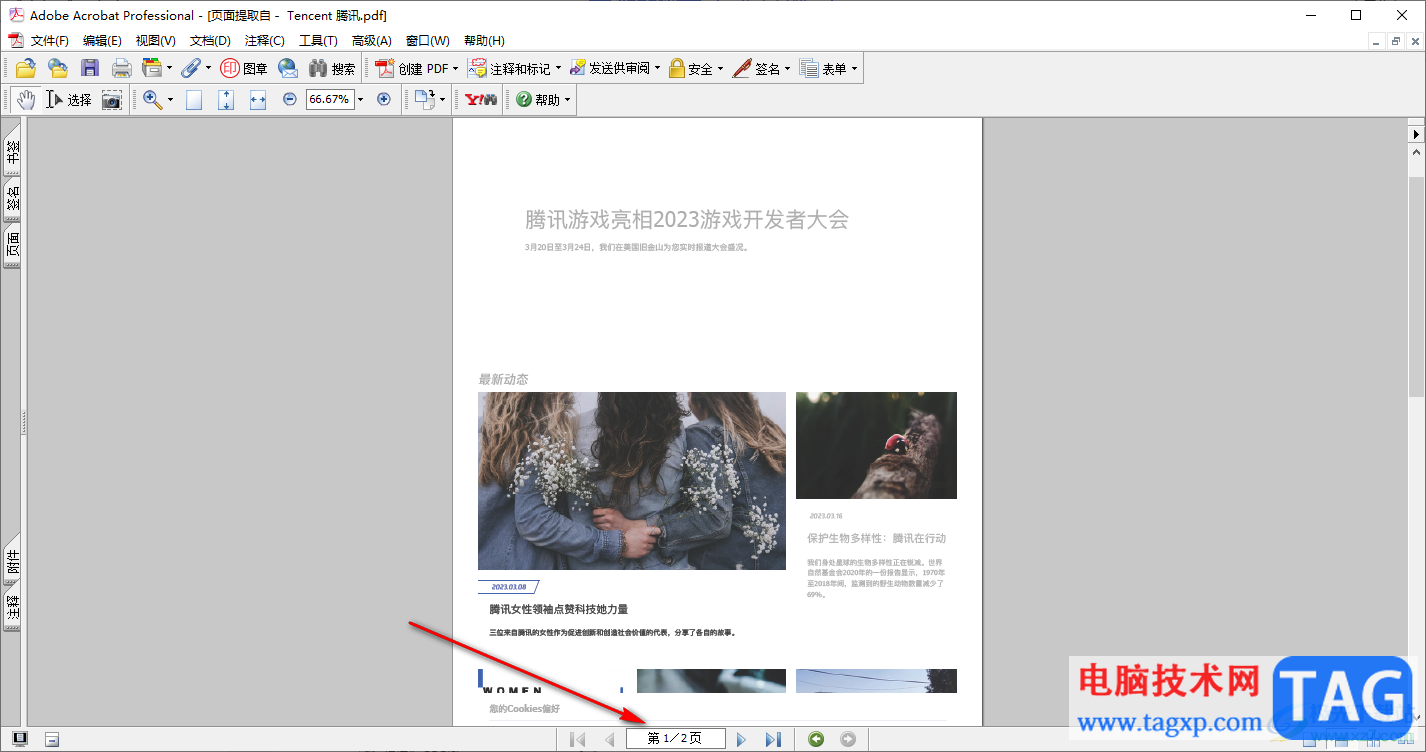Switch to the 页面 pages side tab

[x=13, y=244]
